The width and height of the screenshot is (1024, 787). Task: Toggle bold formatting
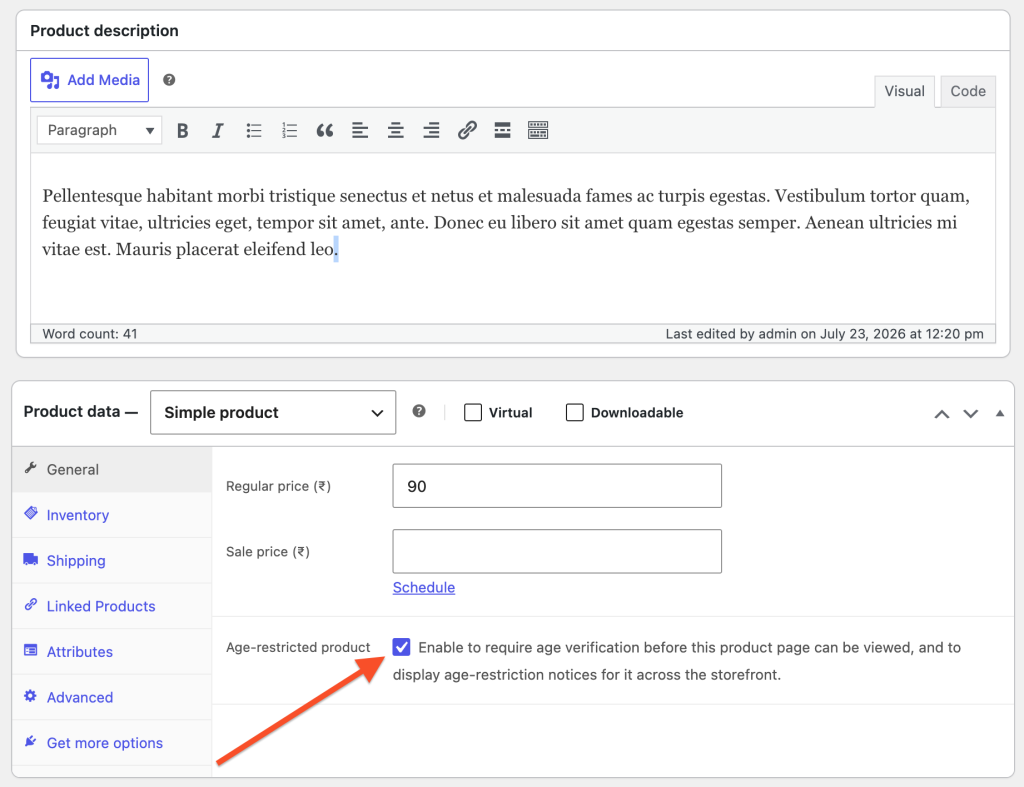(182, 131)
